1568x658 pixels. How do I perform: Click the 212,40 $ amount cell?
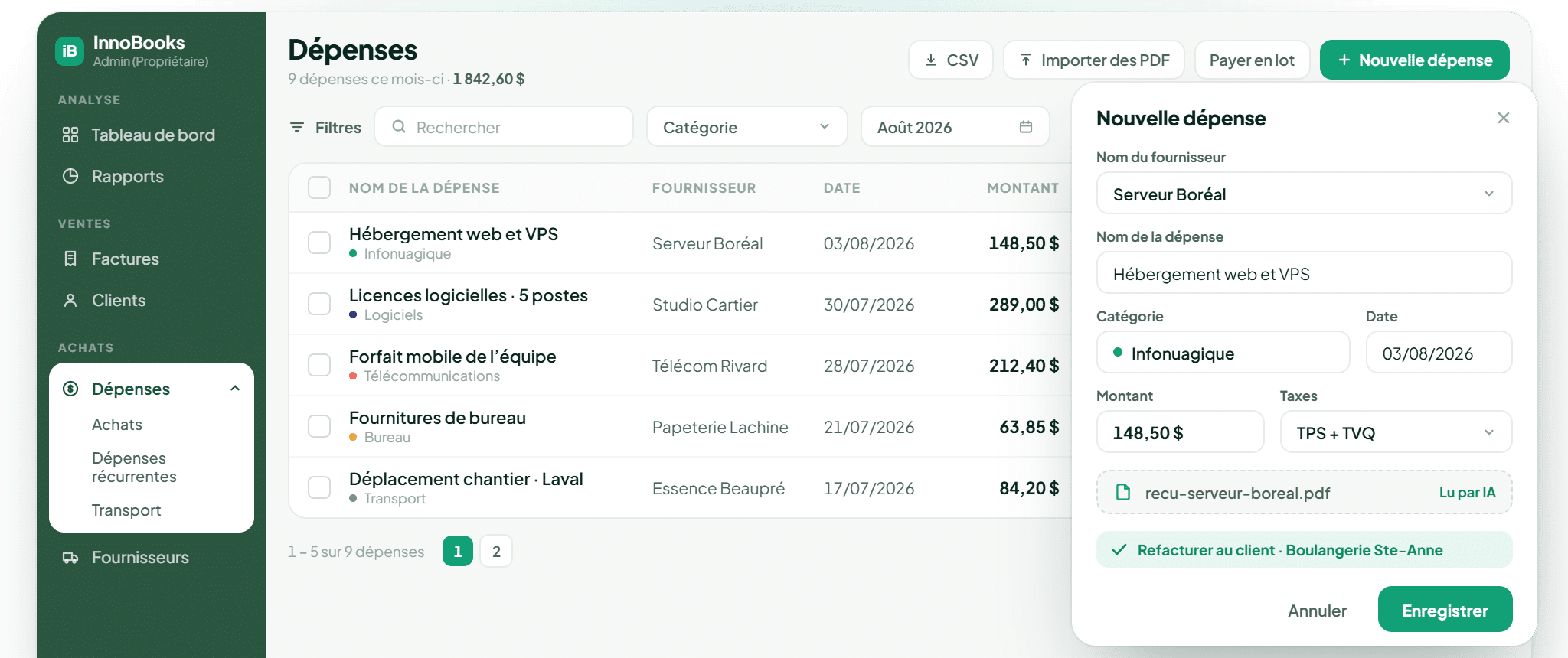[x=1024, y=366]
